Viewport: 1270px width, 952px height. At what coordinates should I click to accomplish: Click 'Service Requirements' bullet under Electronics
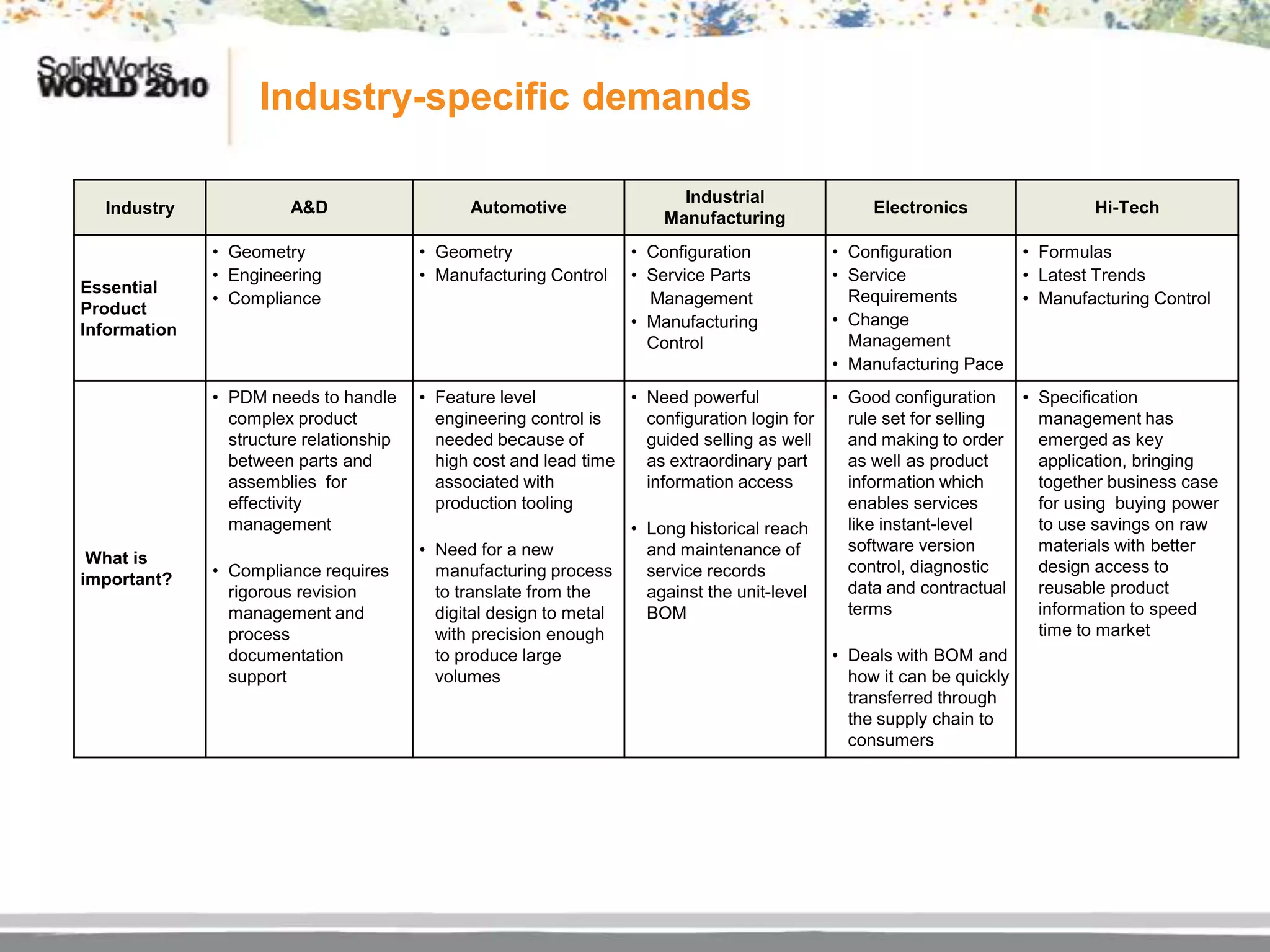coord(902,286)
